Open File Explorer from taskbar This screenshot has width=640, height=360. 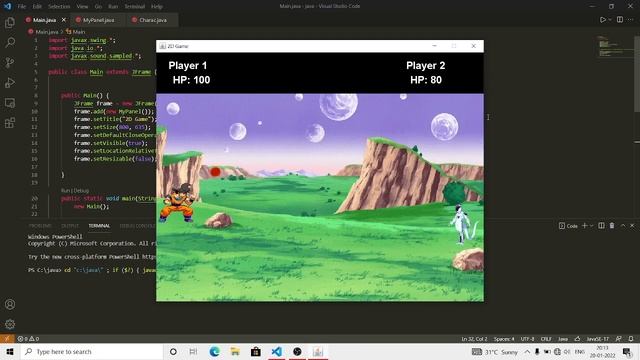click(235, 351)
